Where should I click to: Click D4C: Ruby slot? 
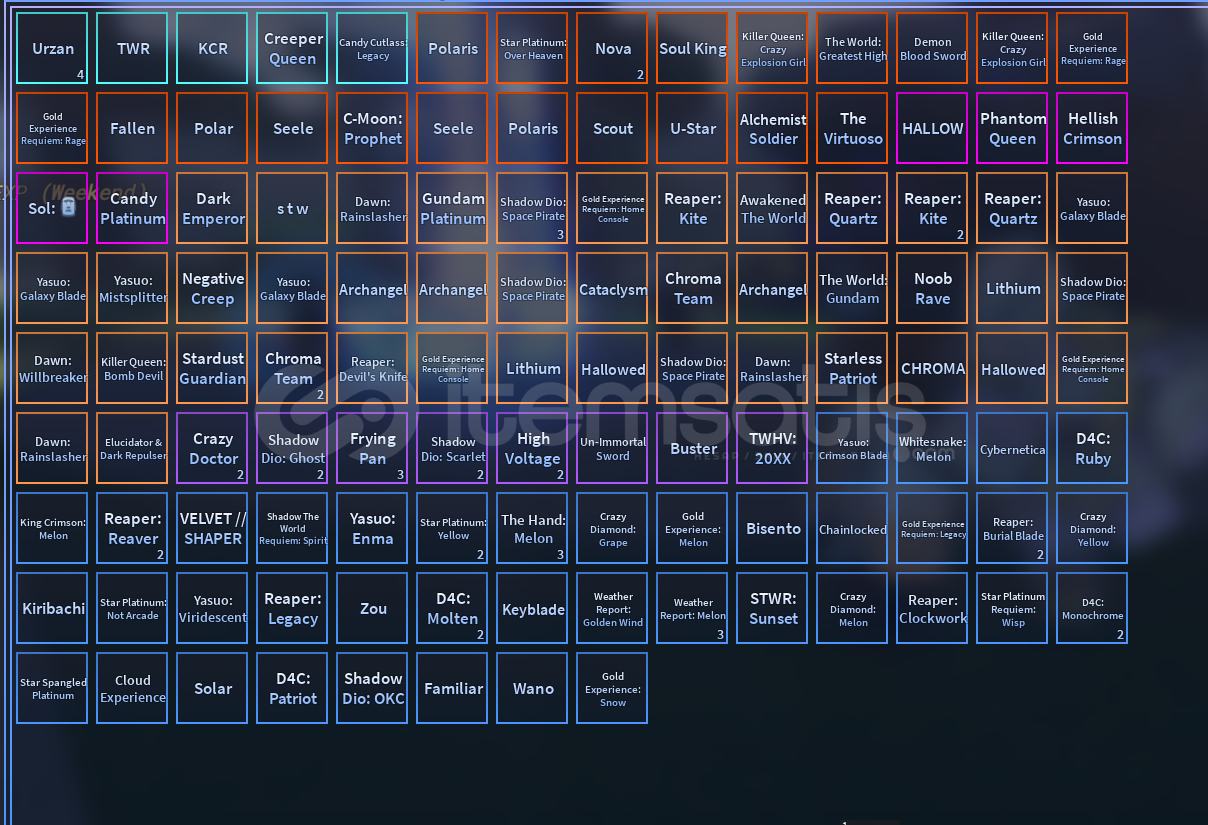click(x=1092, y=448)
